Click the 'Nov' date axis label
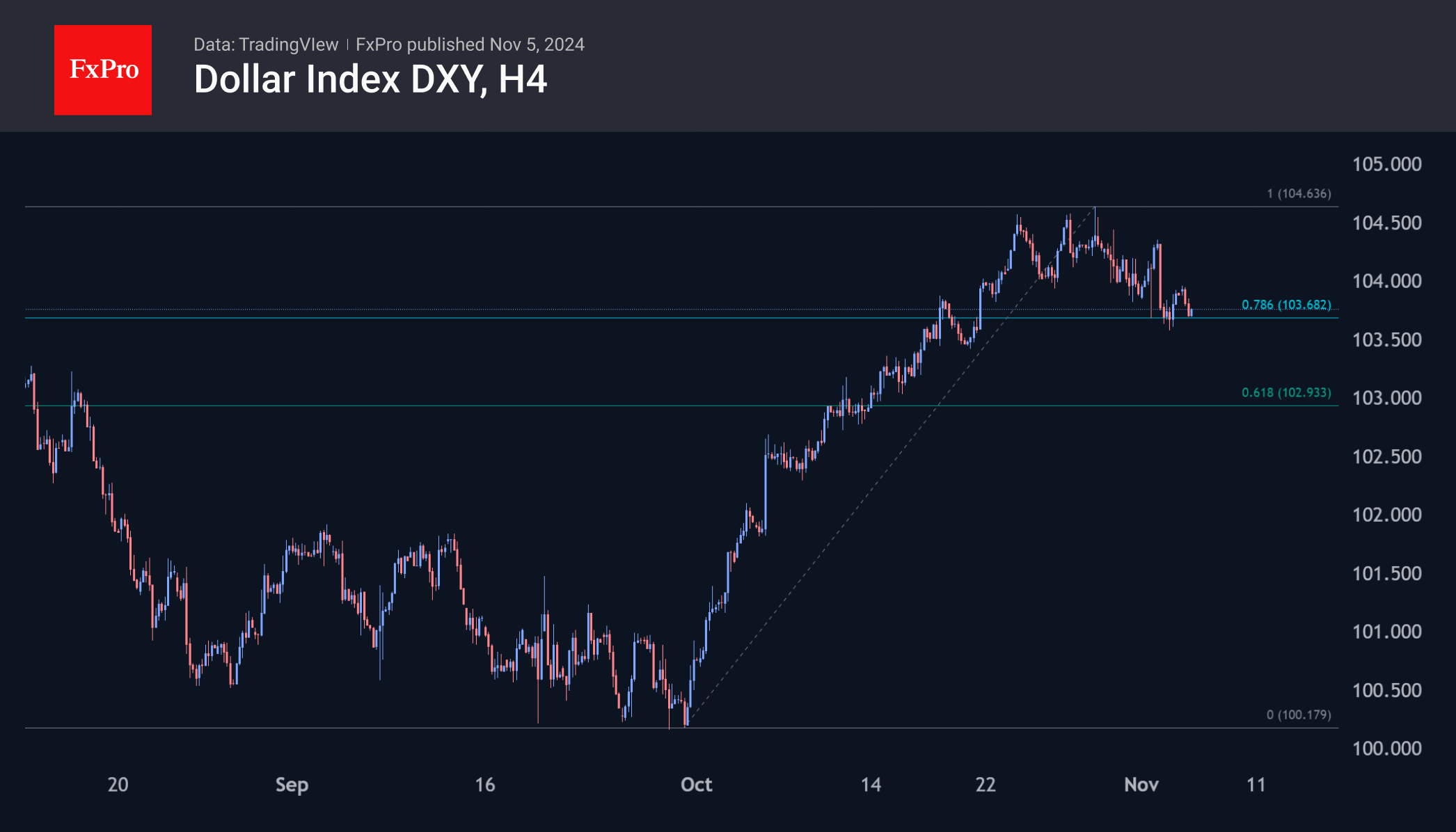 [1141, 785]
